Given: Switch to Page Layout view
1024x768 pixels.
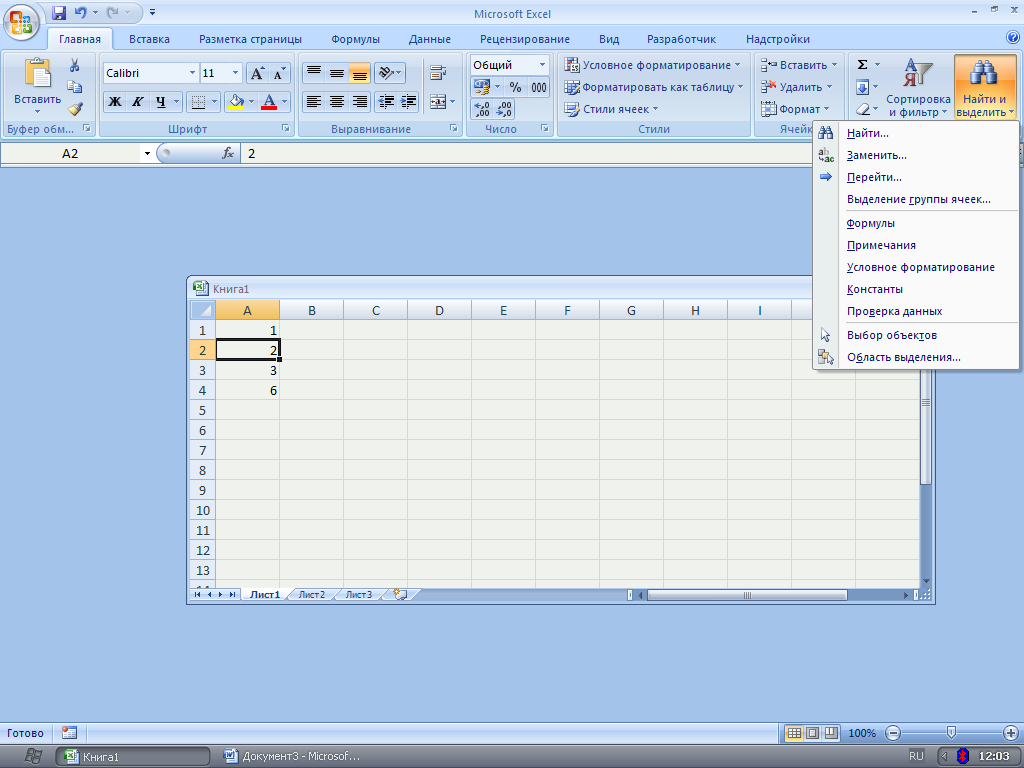Looking at the screenshot, I should pos(812,733).
